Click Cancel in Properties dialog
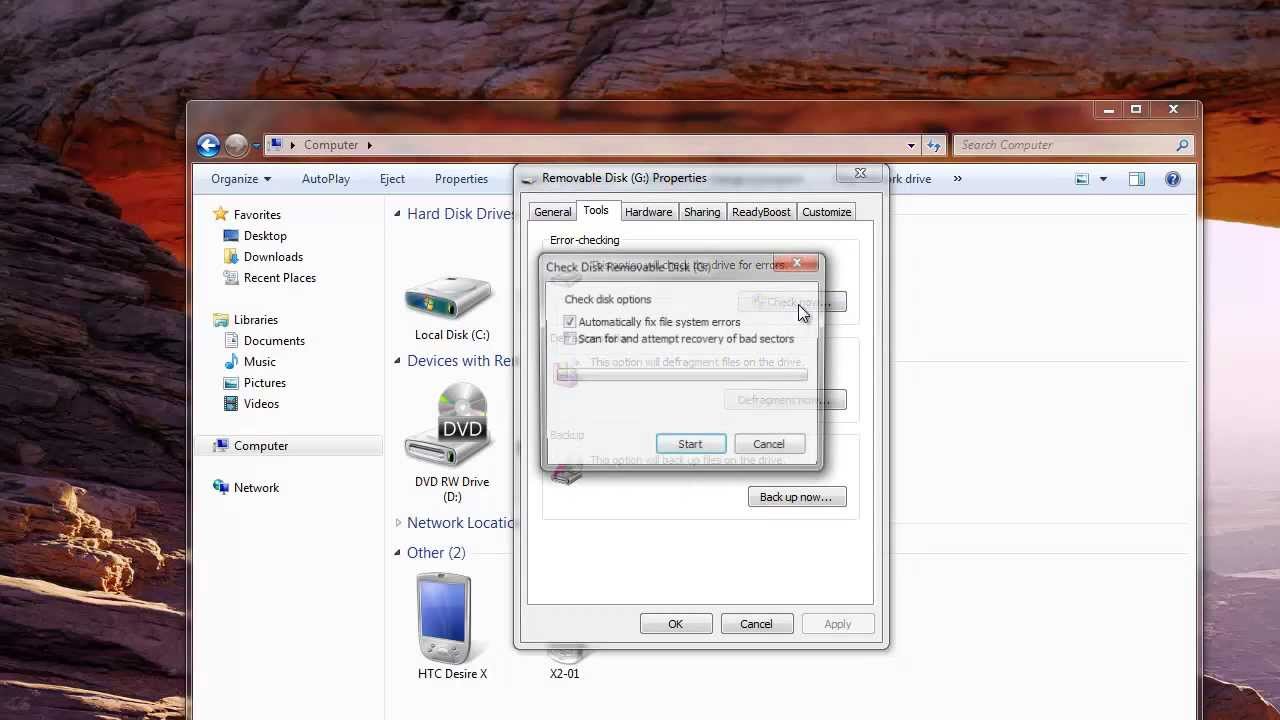Viewport: 1280px width, 720px height. (756, 624)
